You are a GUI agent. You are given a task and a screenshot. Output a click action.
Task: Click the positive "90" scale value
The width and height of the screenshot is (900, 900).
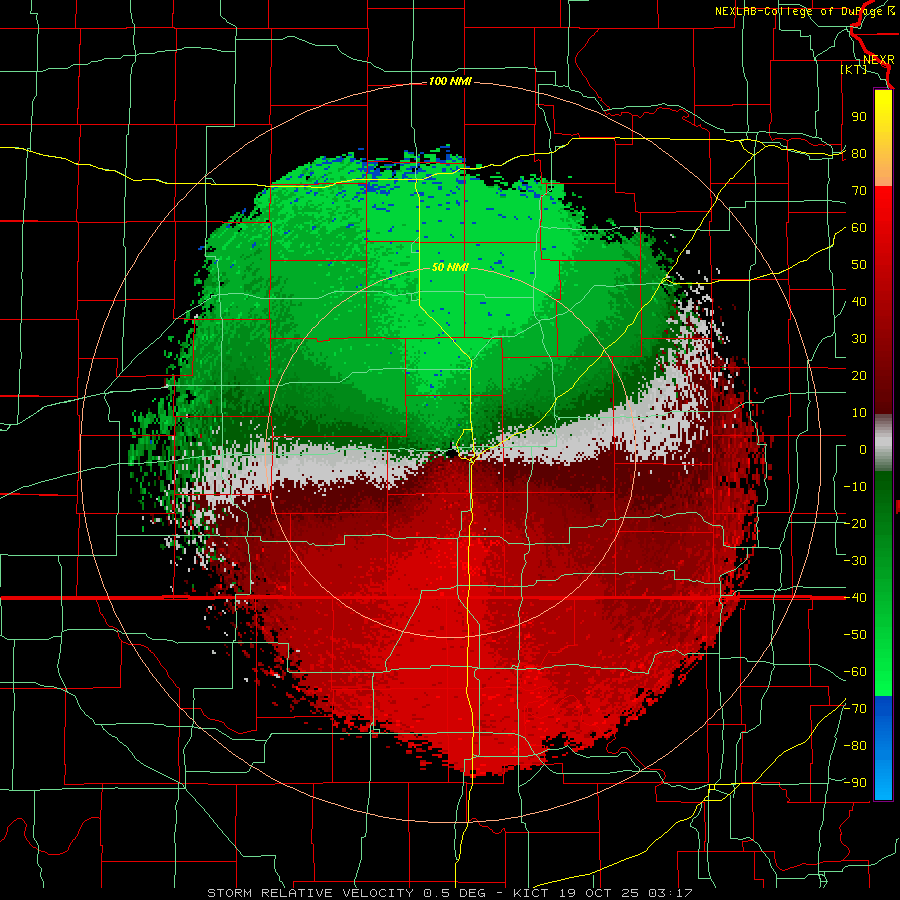[859, 117]
